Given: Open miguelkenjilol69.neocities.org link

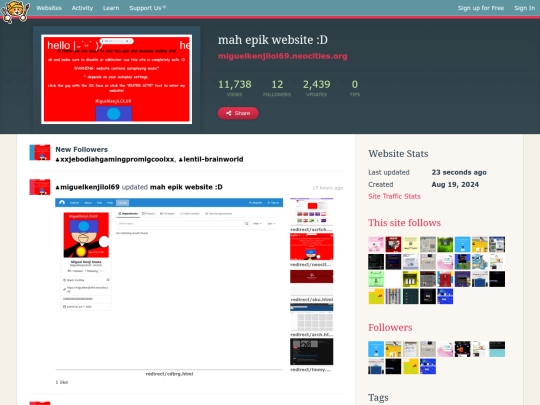Looking at the screenshot, I should click(282, 56).
